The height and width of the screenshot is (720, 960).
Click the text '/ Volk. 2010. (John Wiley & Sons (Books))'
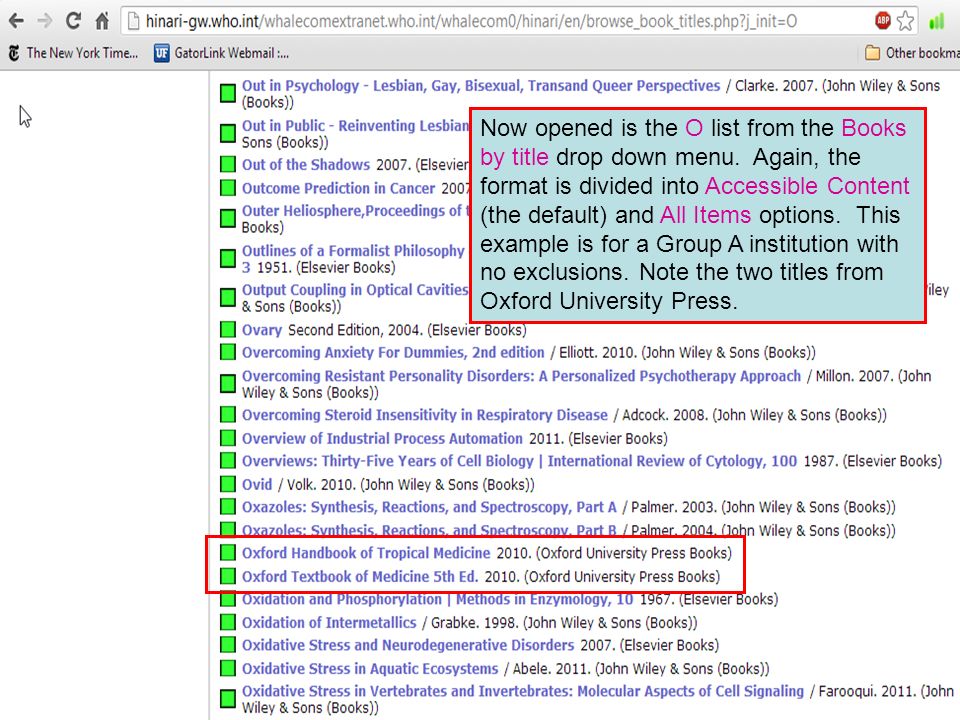pyautogui.click(x=407, y=484)
